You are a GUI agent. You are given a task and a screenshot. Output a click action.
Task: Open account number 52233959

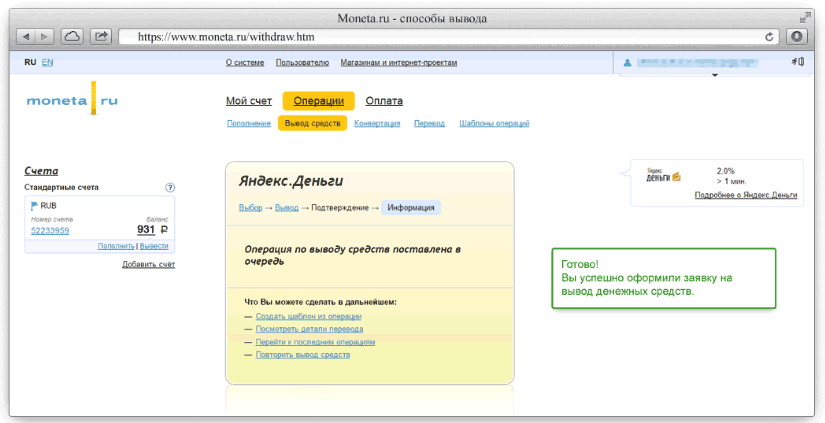click(x=50, y=230)
